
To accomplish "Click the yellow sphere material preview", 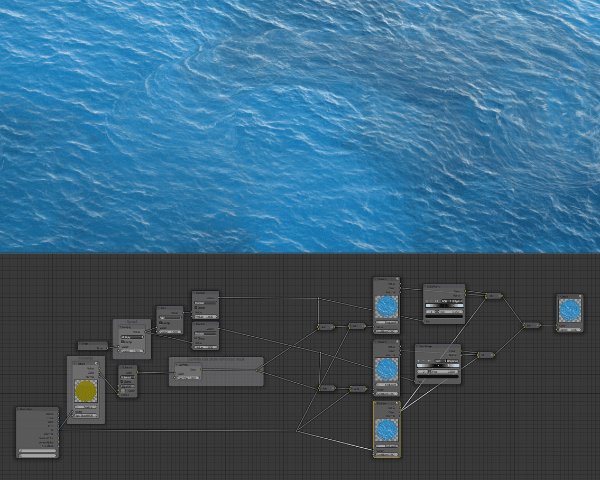I will tap(86, 391).
